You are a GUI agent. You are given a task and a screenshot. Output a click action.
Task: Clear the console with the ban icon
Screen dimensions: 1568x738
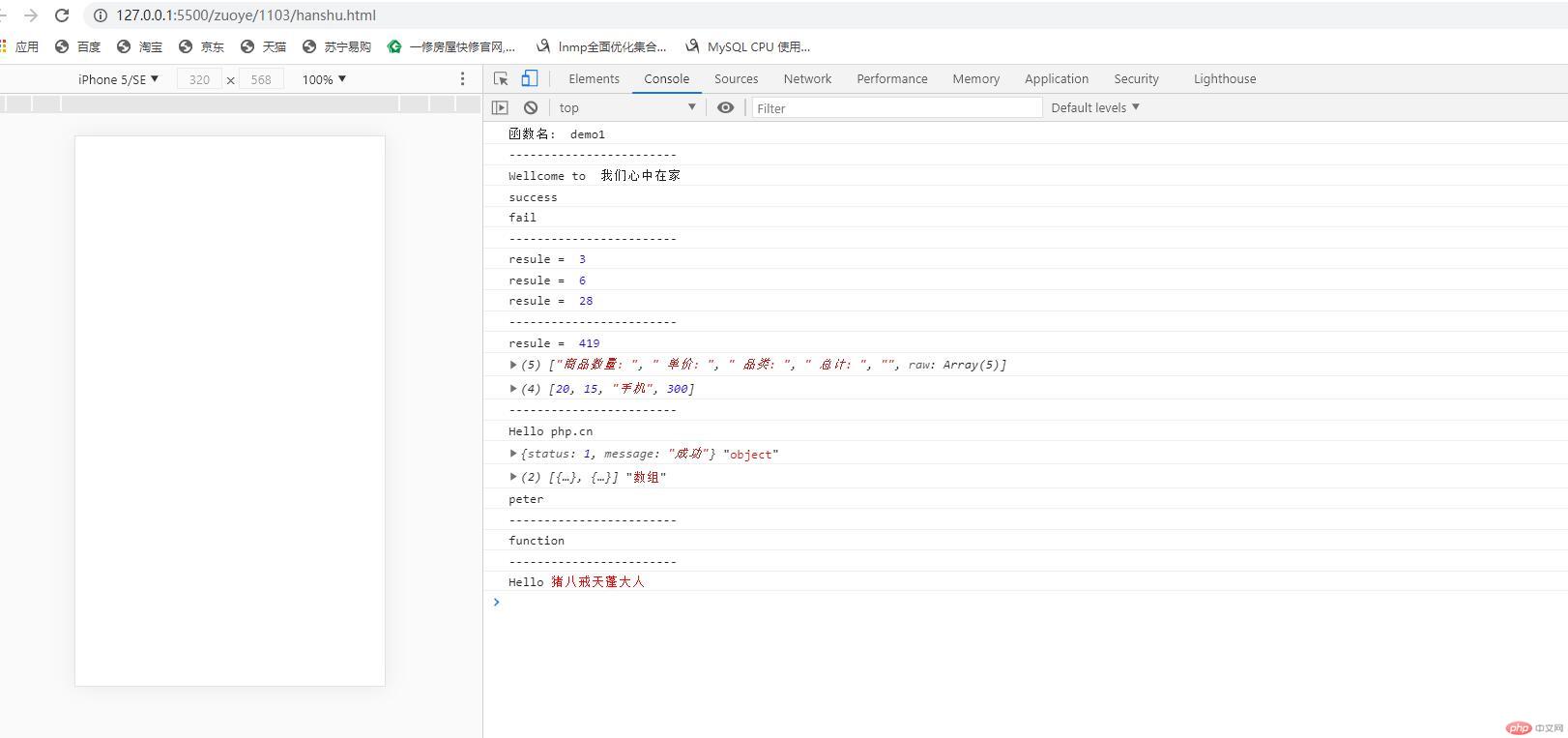coord(531,107)
